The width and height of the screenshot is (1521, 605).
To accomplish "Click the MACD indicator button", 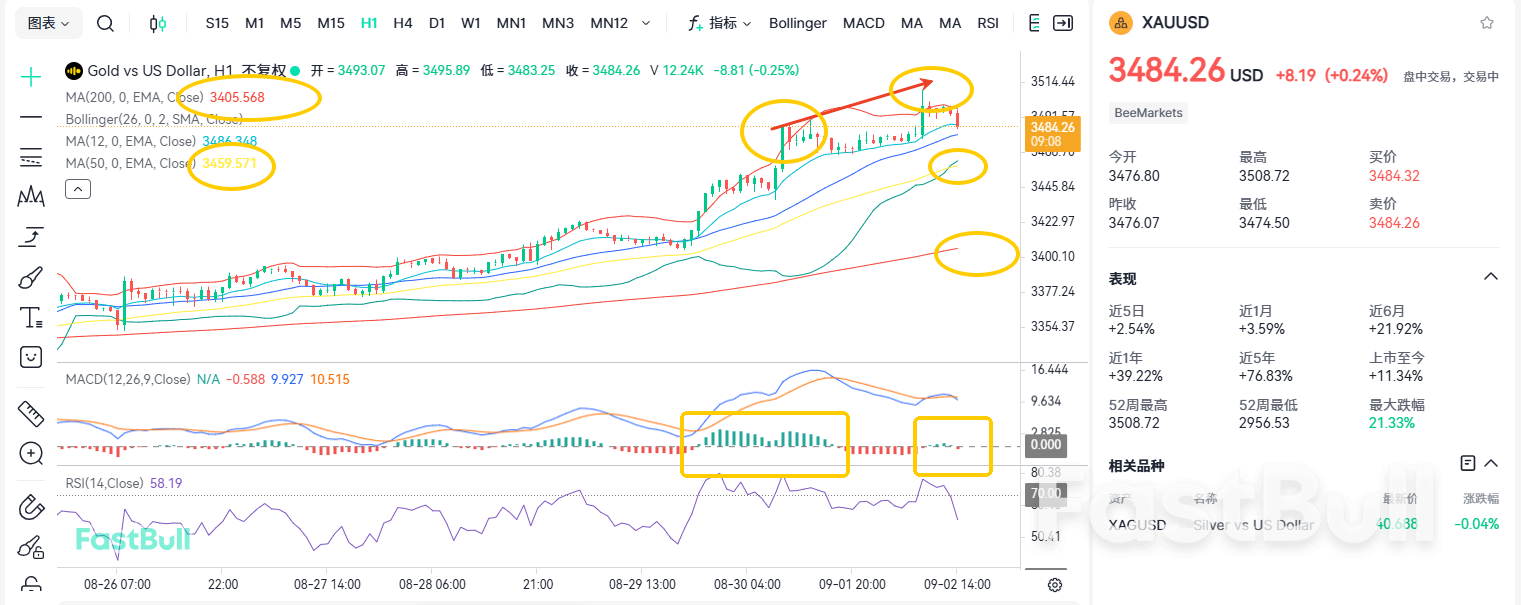I will 863,22.
